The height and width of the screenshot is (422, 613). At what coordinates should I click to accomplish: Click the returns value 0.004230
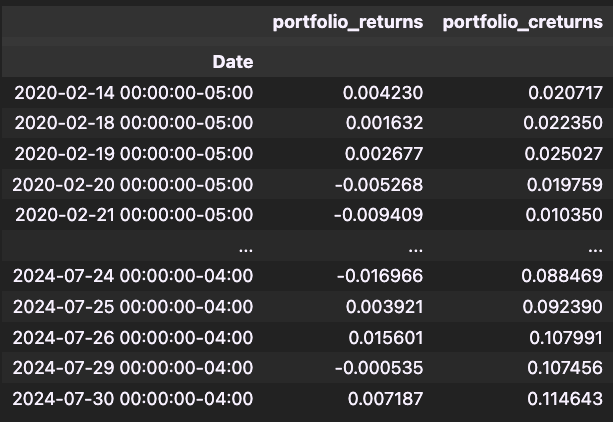[383, 93]
